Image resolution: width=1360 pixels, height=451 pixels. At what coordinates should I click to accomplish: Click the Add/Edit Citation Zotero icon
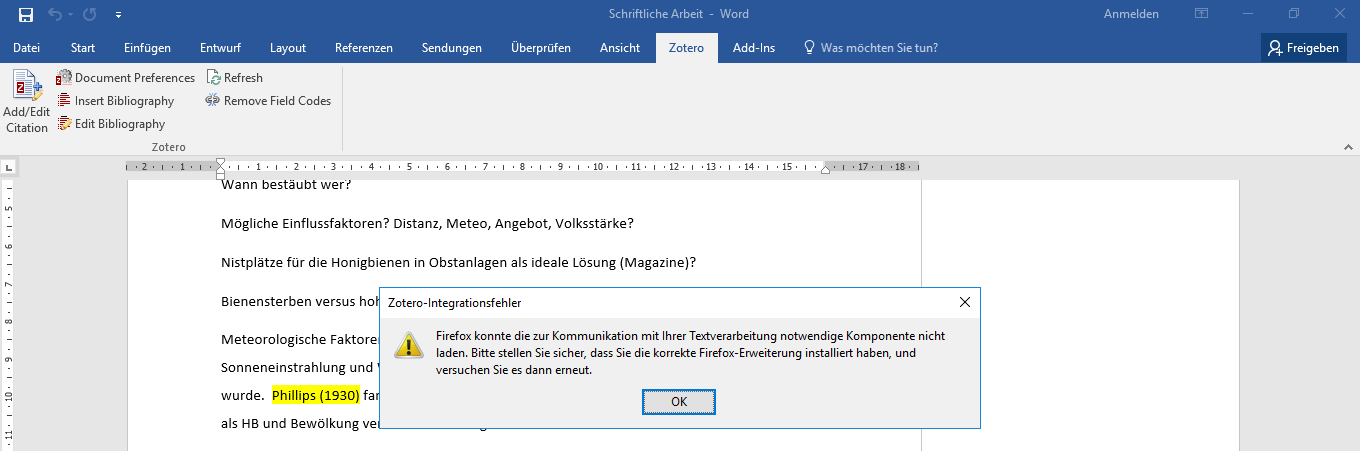pos(27,102)
